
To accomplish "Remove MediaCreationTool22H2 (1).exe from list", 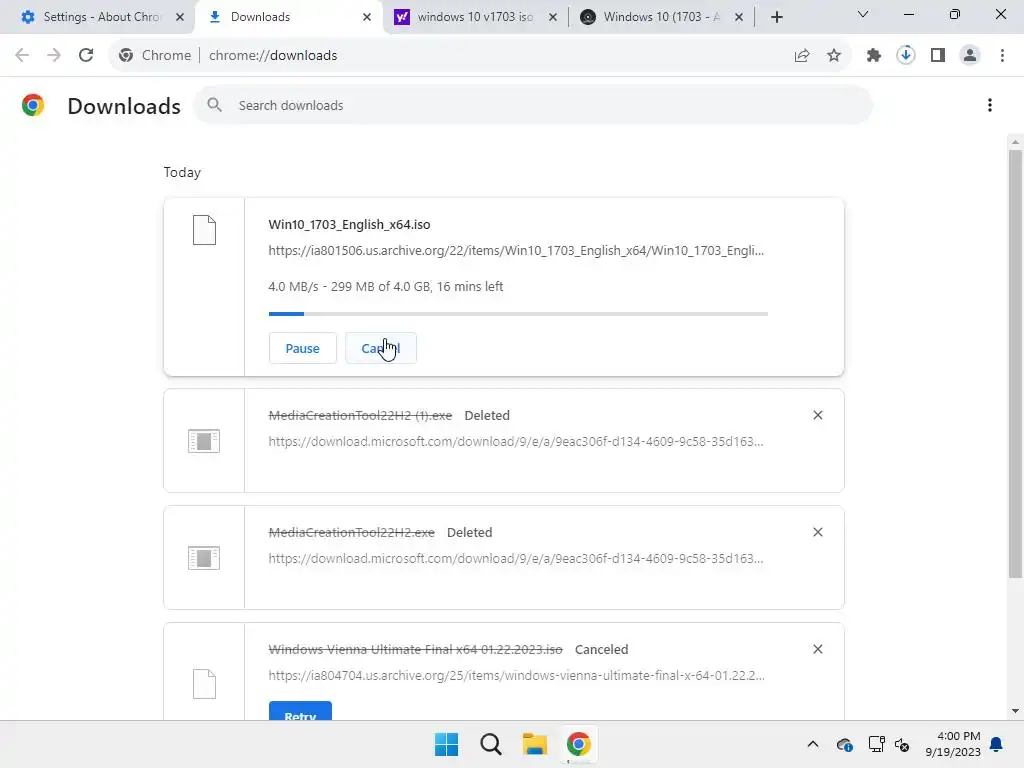I will 818,415.
